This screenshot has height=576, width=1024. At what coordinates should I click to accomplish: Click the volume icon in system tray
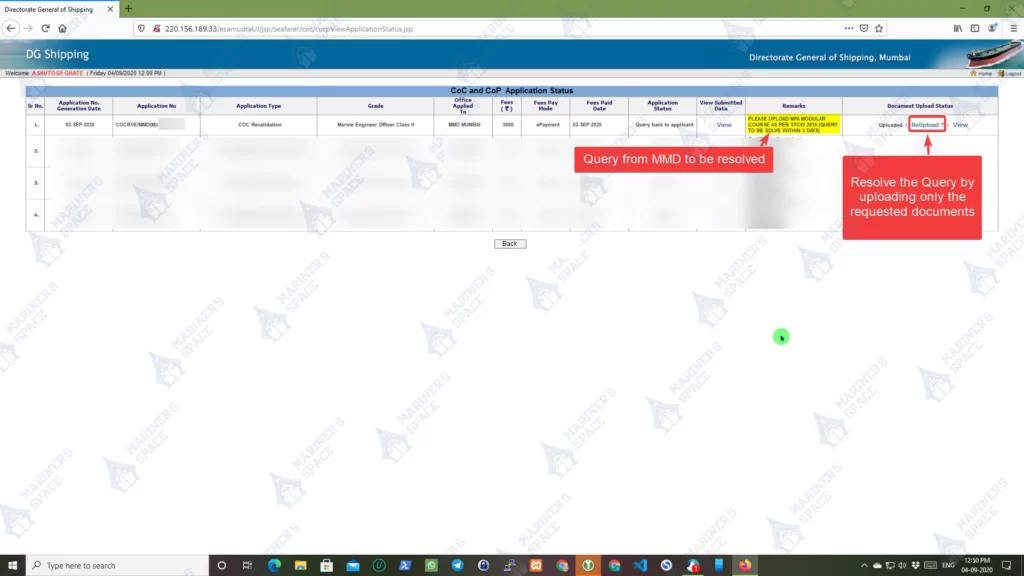[x=902, y=566]
